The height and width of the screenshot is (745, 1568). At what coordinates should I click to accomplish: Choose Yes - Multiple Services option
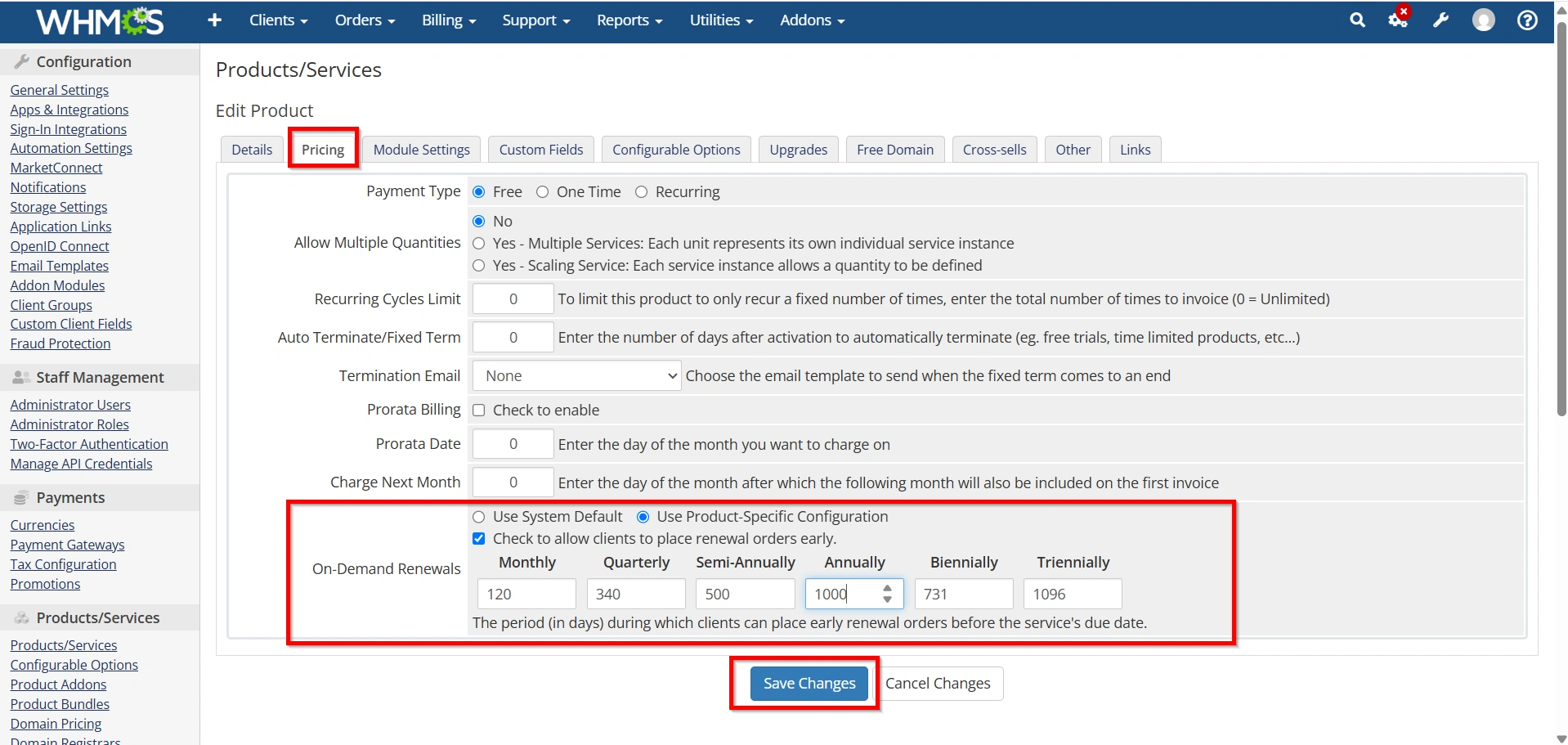click(479, 244)
